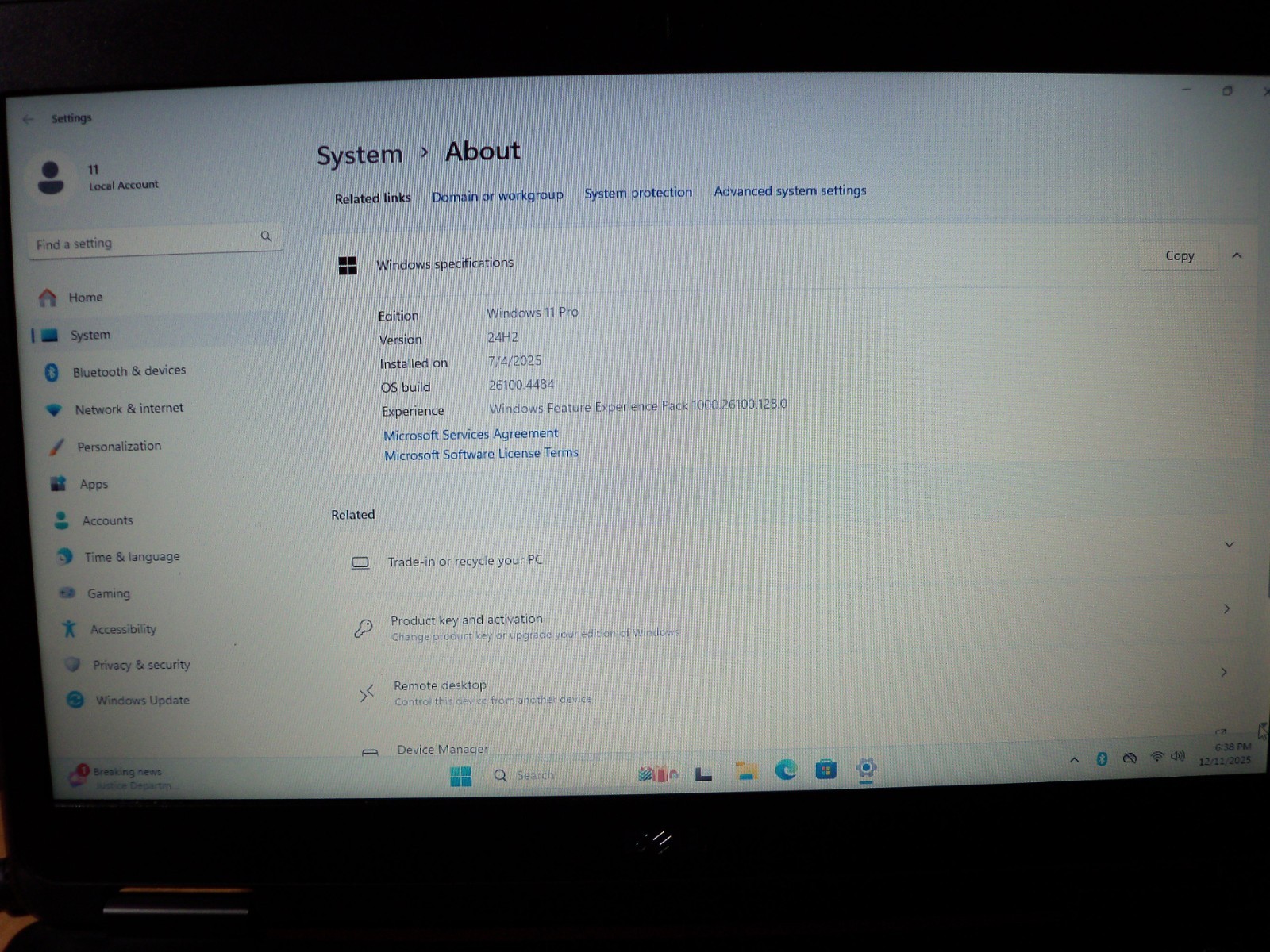The width and height of the screenshot is (1270, 952).
Task: Open Microsoft Software License Terms
Action: pyautogui.click(x=481, y=454)
